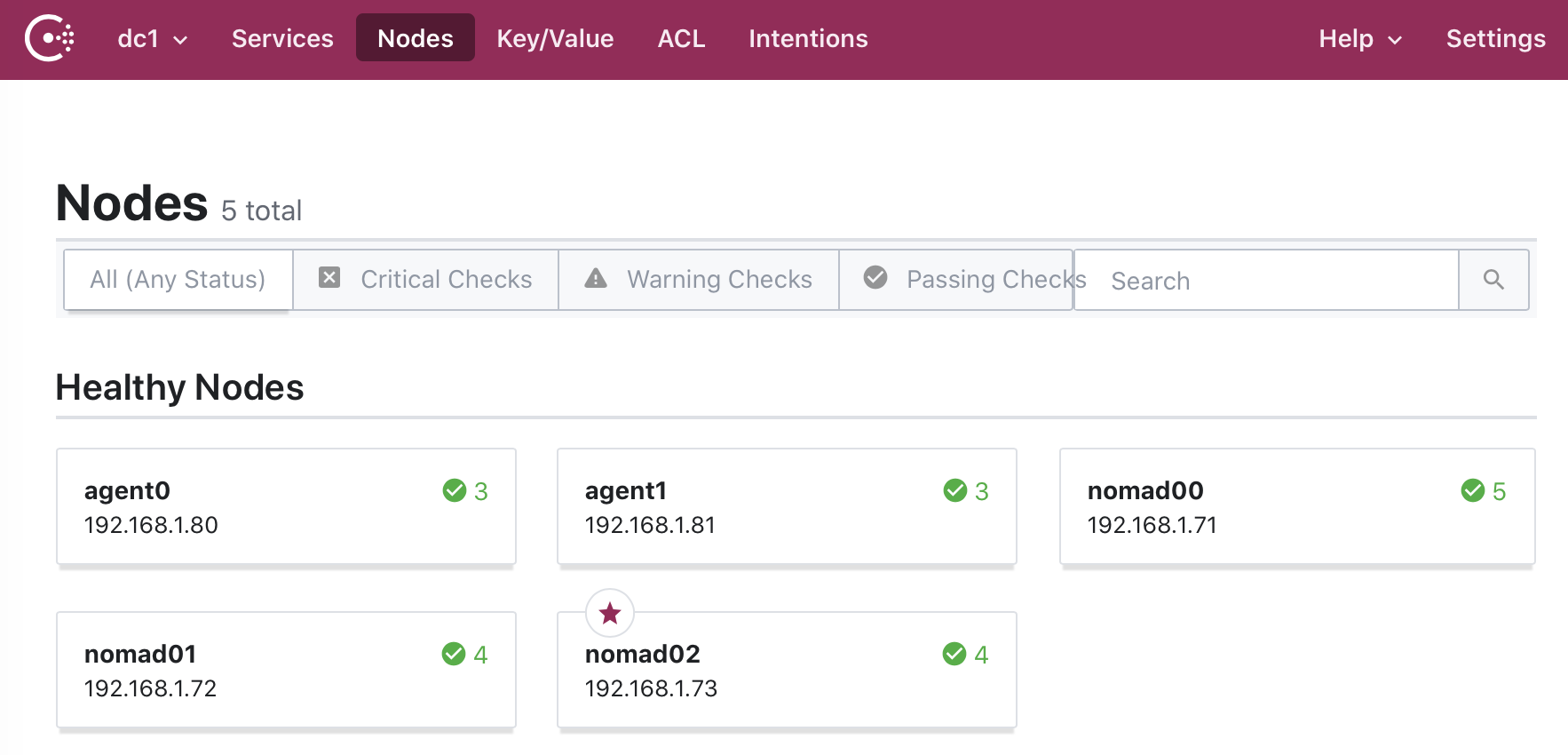Open the nomad01 node card

tap(286, 670)
